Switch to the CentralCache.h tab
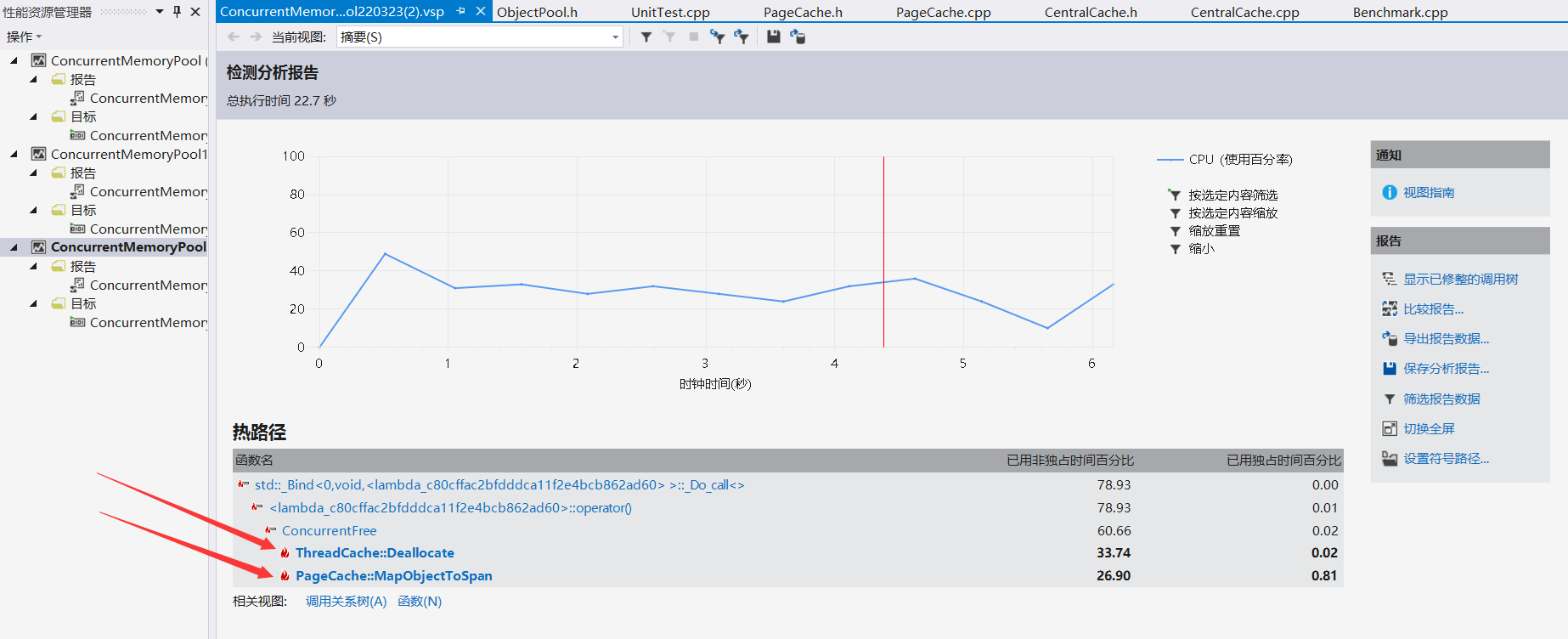This screenshot has height=639, width=1568. (1091, 12)
